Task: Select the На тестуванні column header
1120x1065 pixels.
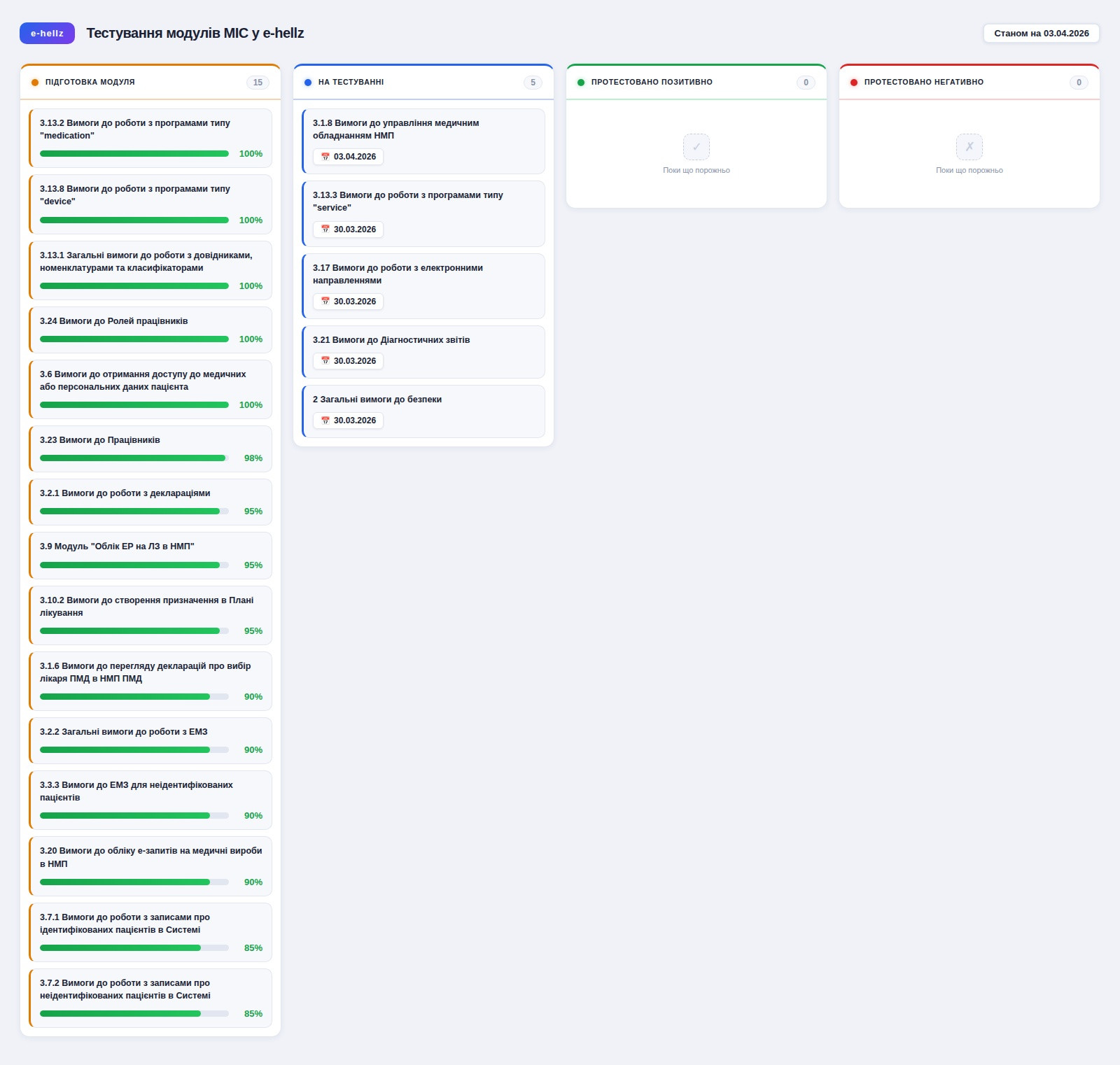Action: point(351,83)
